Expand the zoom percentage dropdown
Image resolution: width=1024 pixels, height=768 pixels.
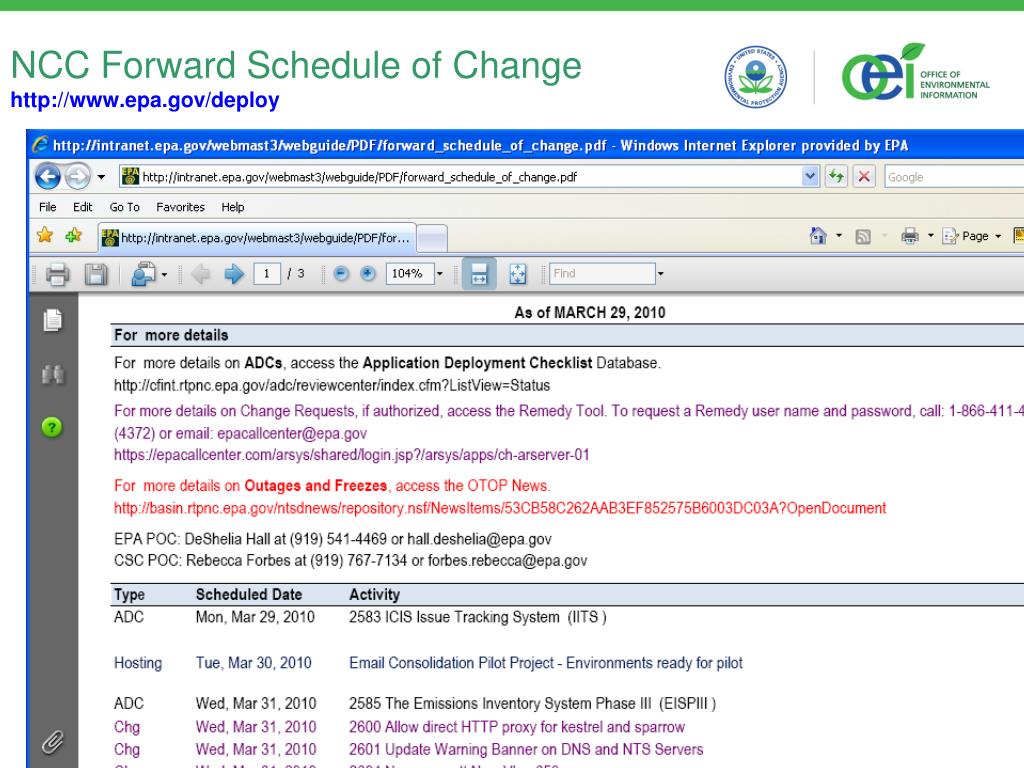tap(440, 274)
